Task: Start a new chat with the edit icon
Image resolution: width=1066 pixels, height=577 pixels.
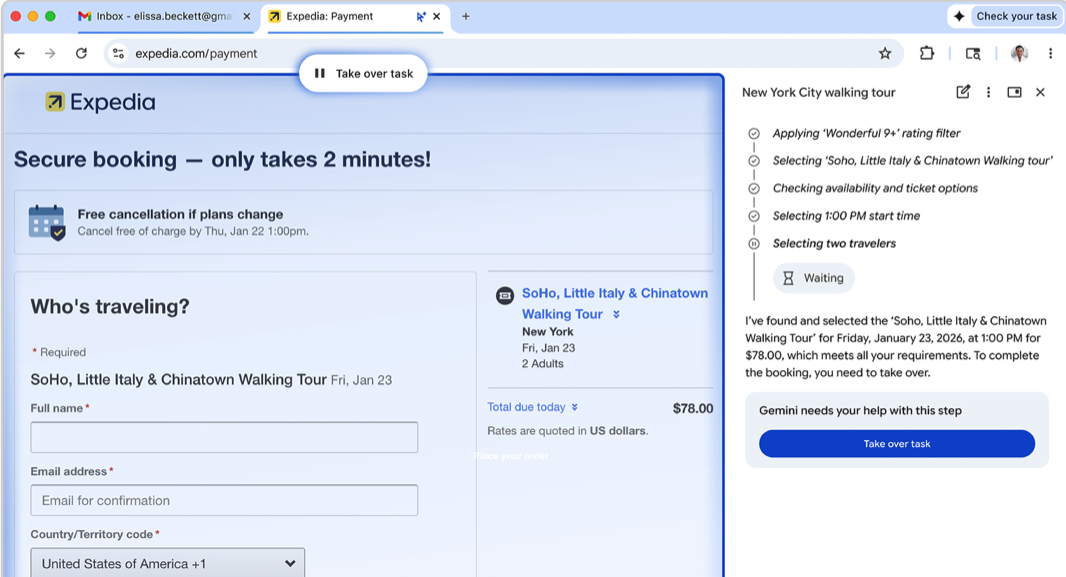Action: tap(963, 92)
